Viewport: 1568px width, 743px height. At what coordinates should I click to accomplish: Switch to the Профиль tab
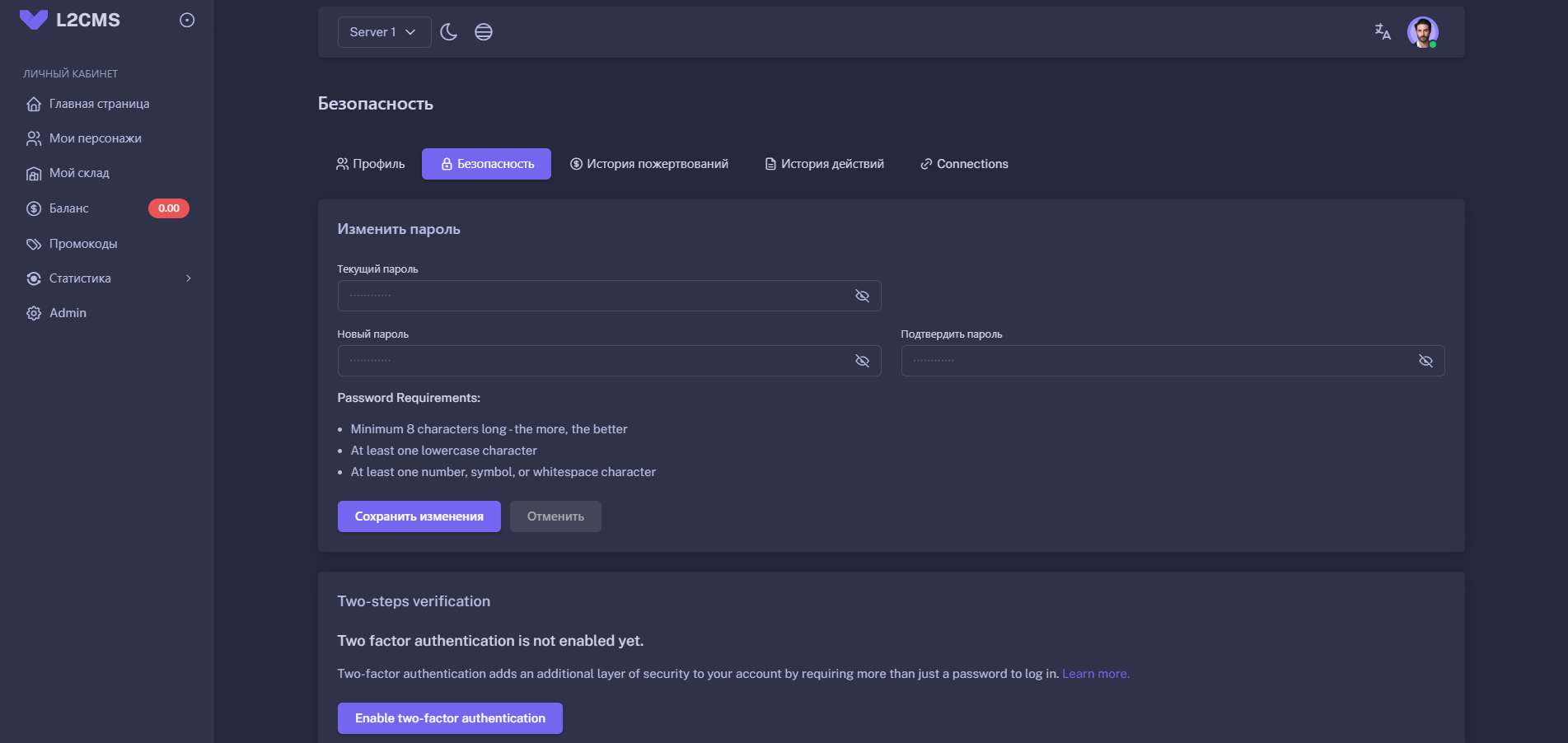coord(370,164)
